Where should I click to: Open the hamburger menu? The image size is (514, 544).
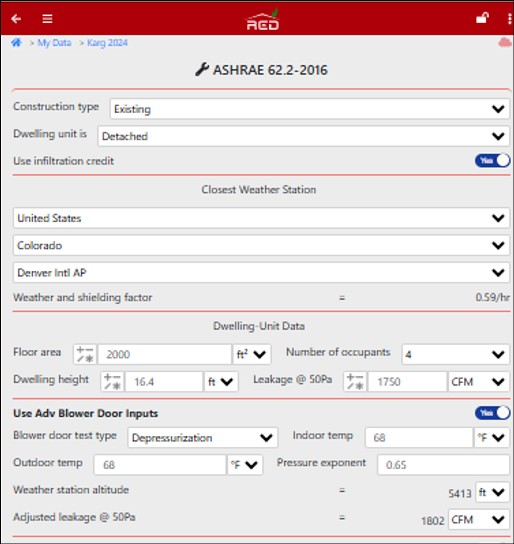pyautogui.click(x=47, y=19)
